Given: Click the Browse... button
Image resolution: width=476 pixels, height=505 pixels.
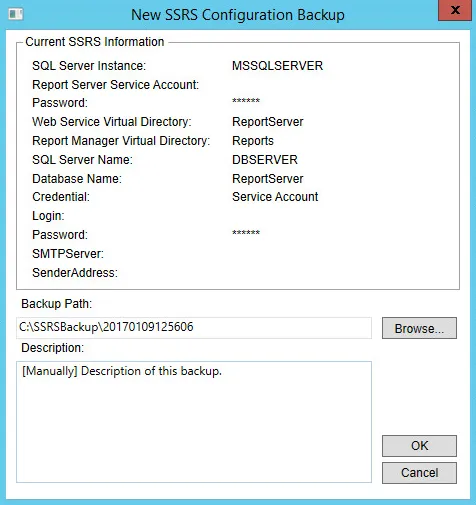Looking at the screenshot, I should [x=419, y=328].
